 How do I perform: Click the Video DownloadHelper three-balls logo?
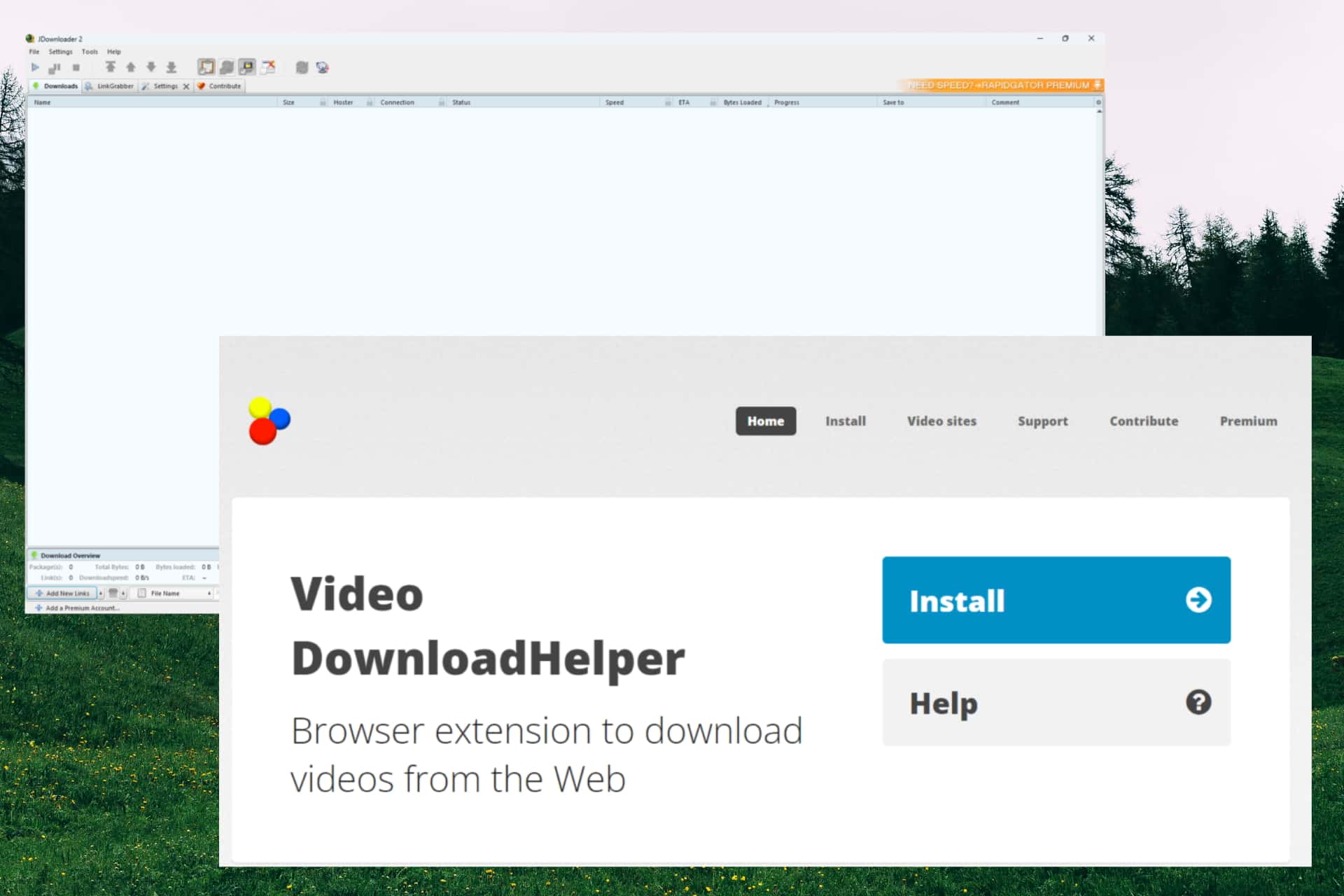click(269, 421)
